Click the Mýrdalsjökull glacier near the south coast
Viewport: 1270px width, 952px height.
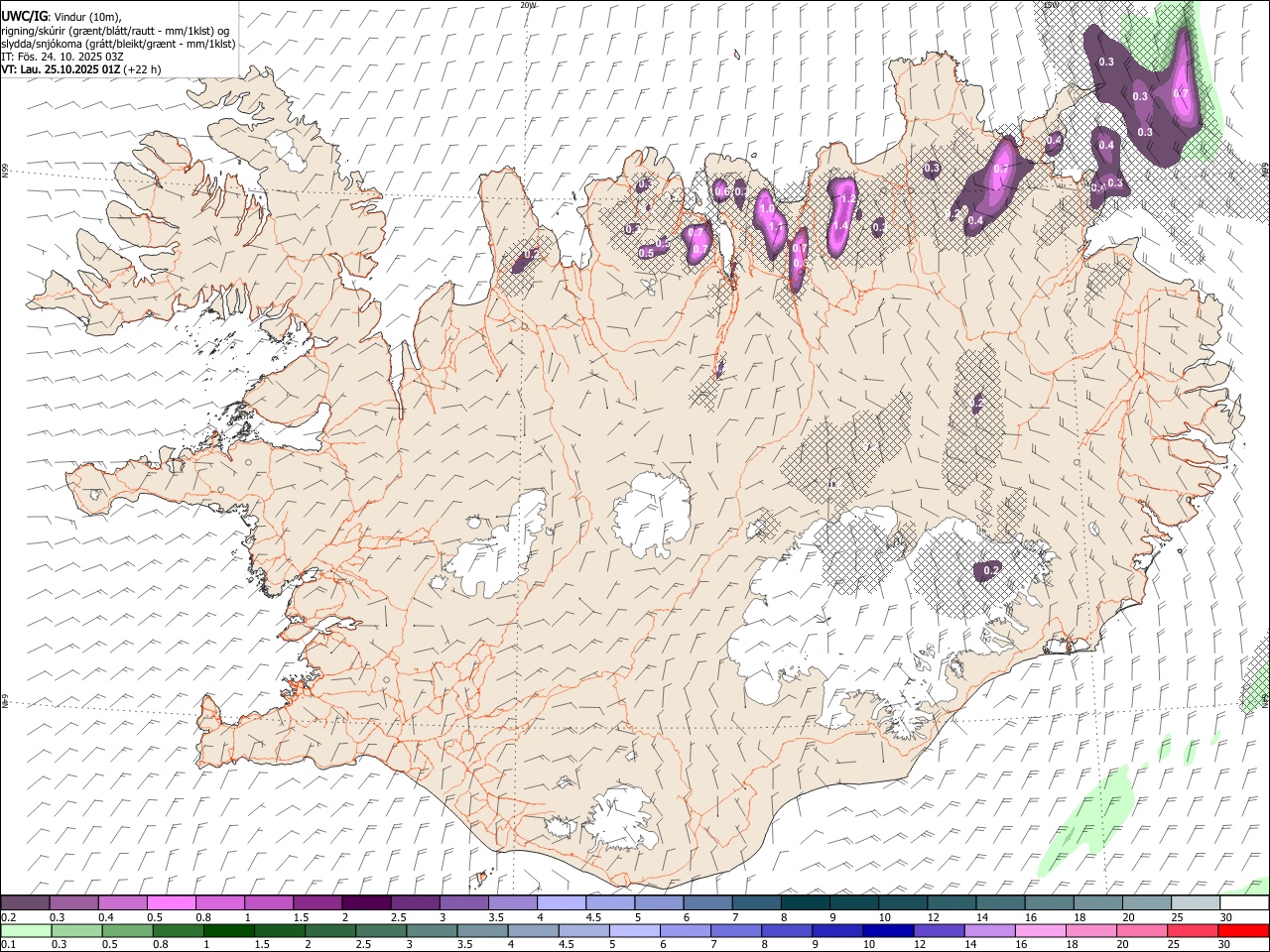[623, 819]
